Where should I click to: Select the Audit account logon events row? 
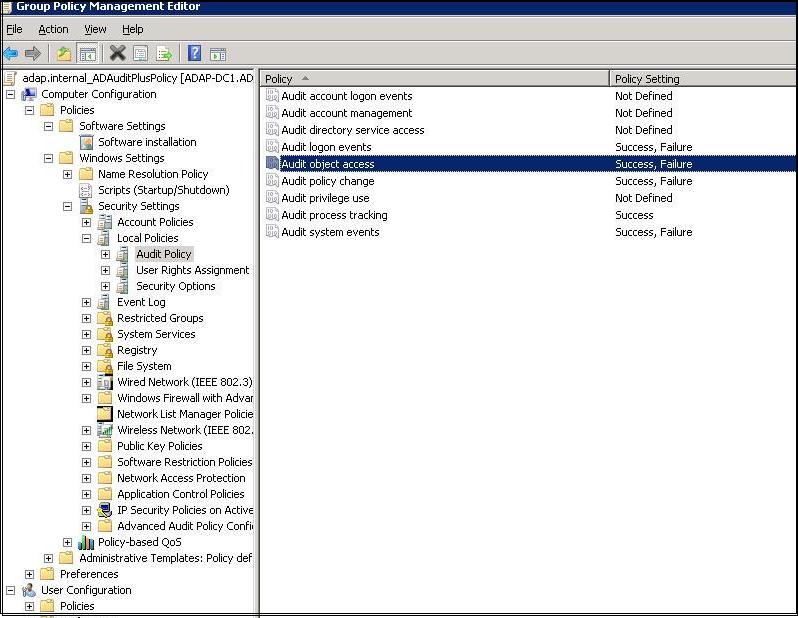(x=529, y=96)
